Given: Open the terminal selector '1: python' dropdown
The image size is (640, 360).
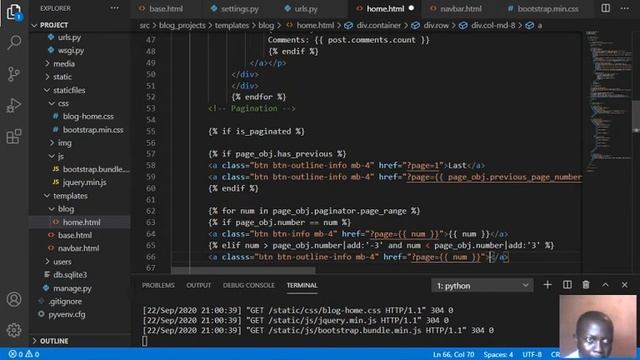Looking at the screenshot, I should (x=482, y=286).
